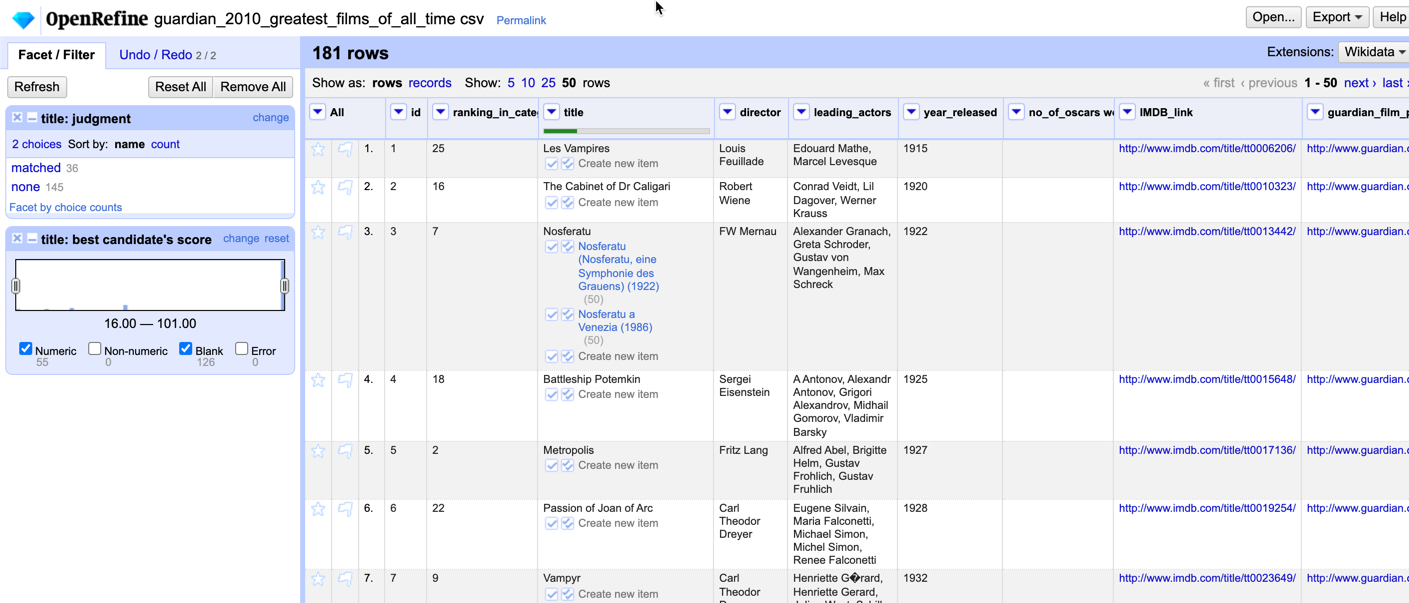The image size is (1409, 603).
Task: Go to the next page of rows
Action: pos(1357,83)
